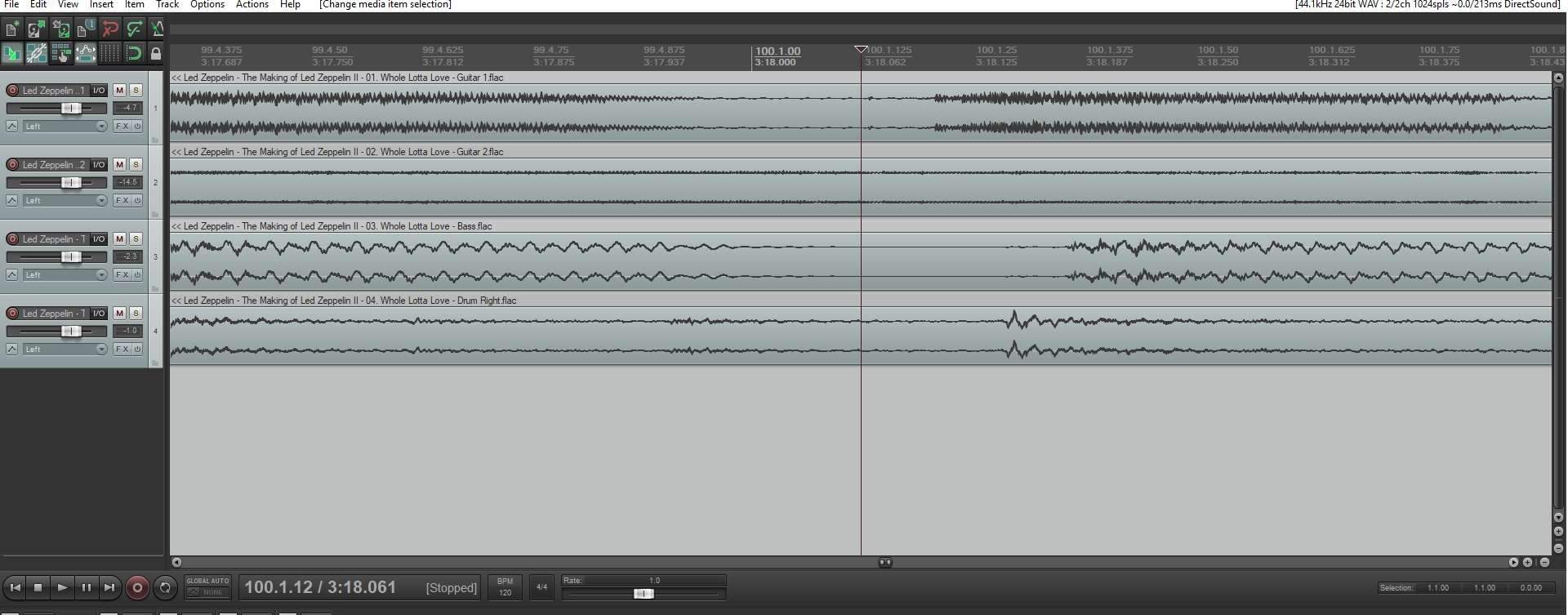Click the envelope icon on the Guitar 1 track
The image size is (1568, 615).
click(11, 127)
